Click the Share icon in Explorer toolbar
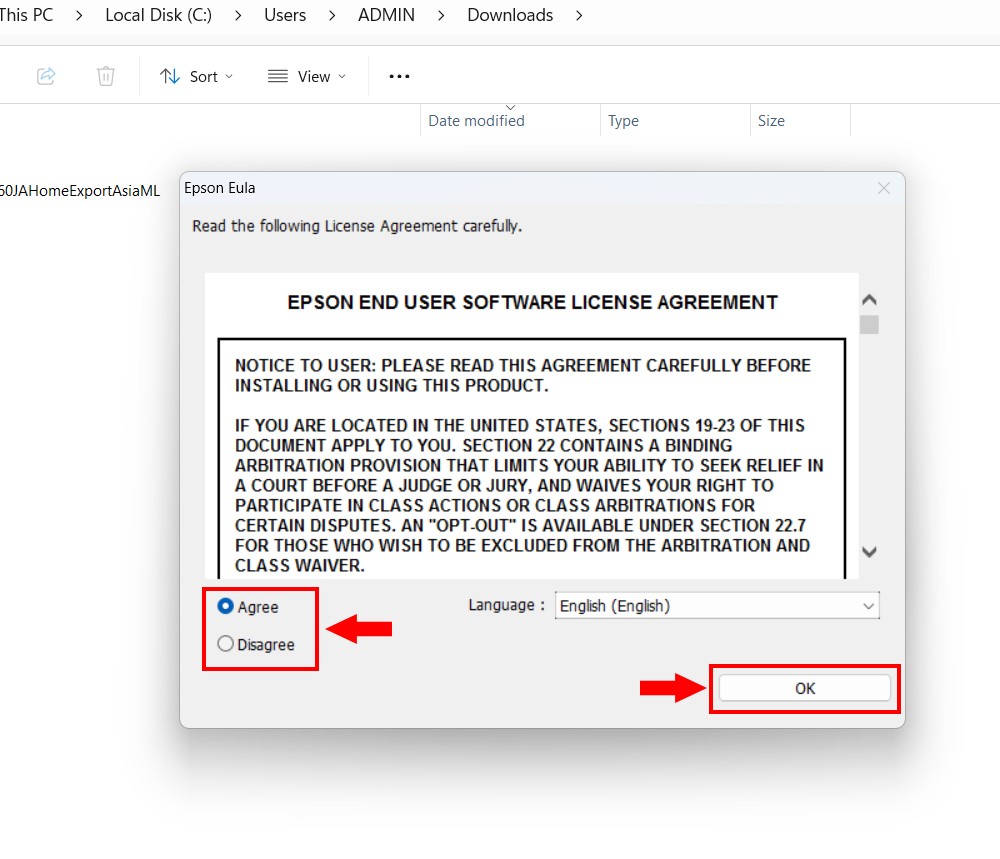The image size is (1000, 859). coord(46,77)
